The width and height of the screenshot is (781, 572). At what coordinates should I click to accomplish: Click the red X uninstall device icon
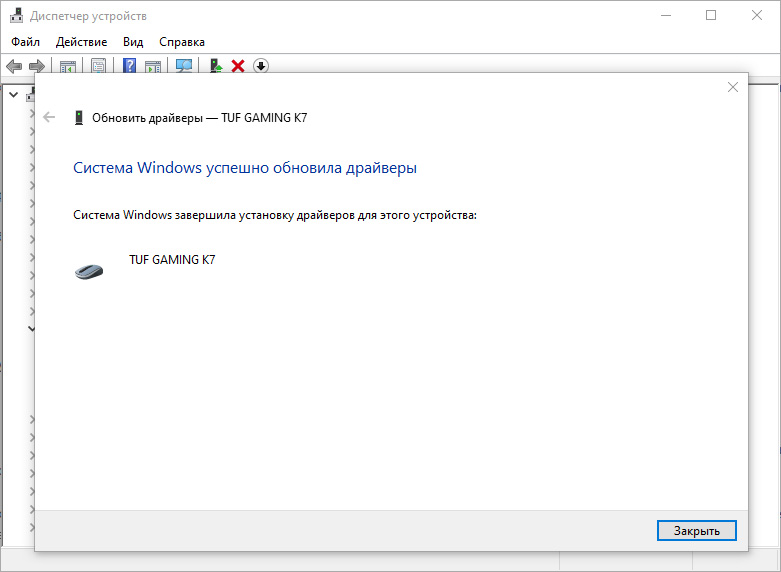pos(238,66)
